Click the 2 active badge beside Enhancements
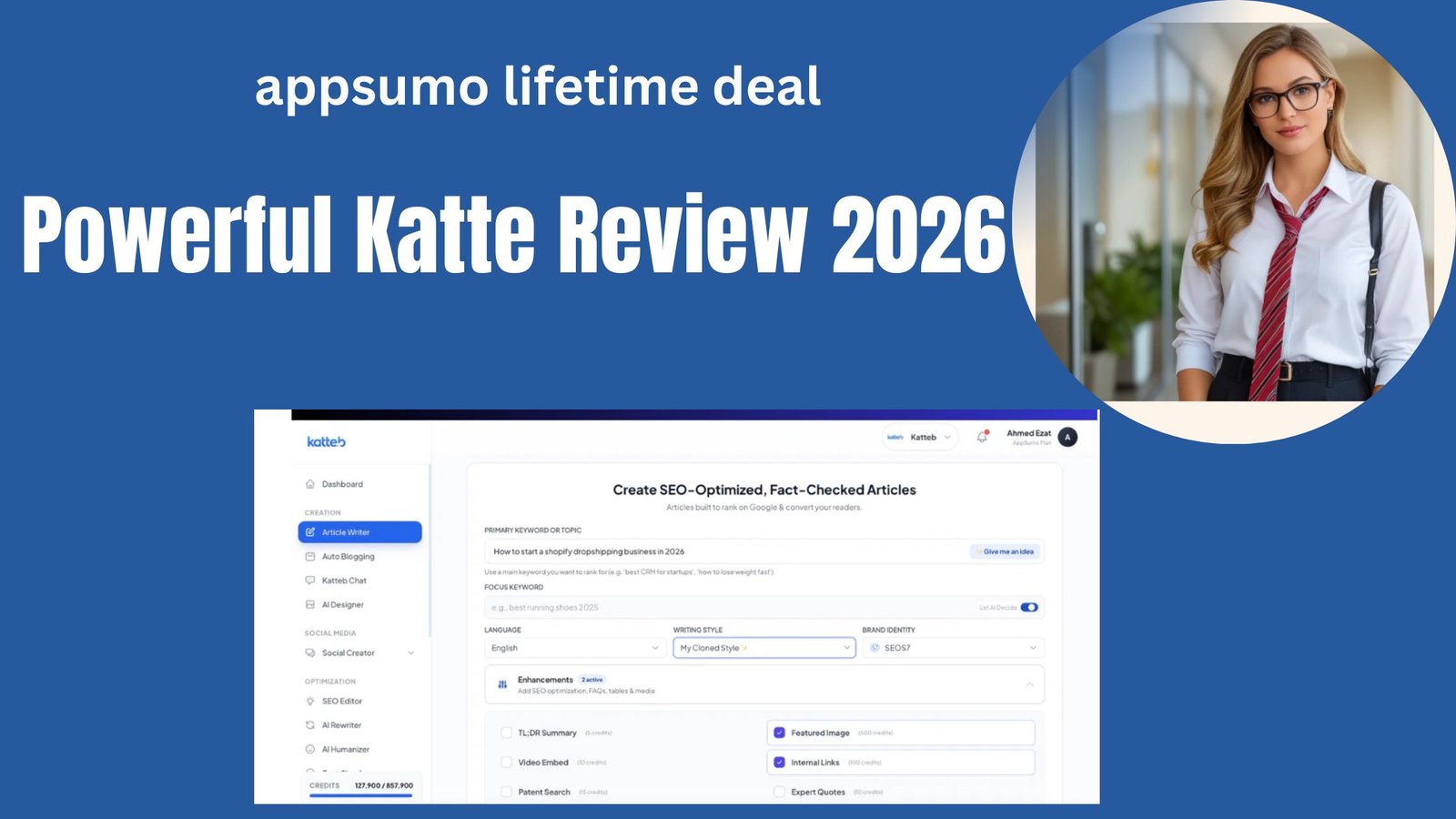1456x819 pixels. (592, 680)
